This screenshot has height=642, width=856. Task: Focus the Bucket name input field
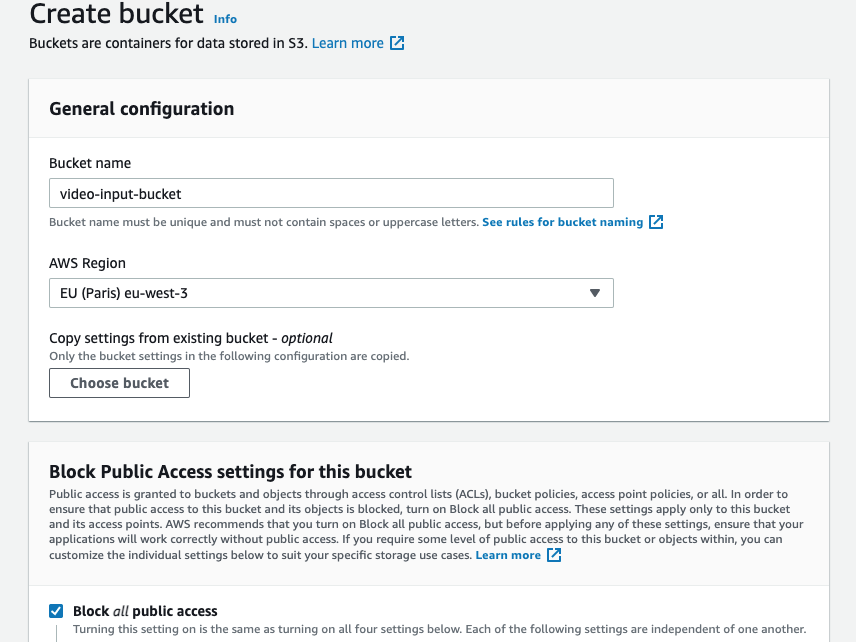(x=331, y=193)
